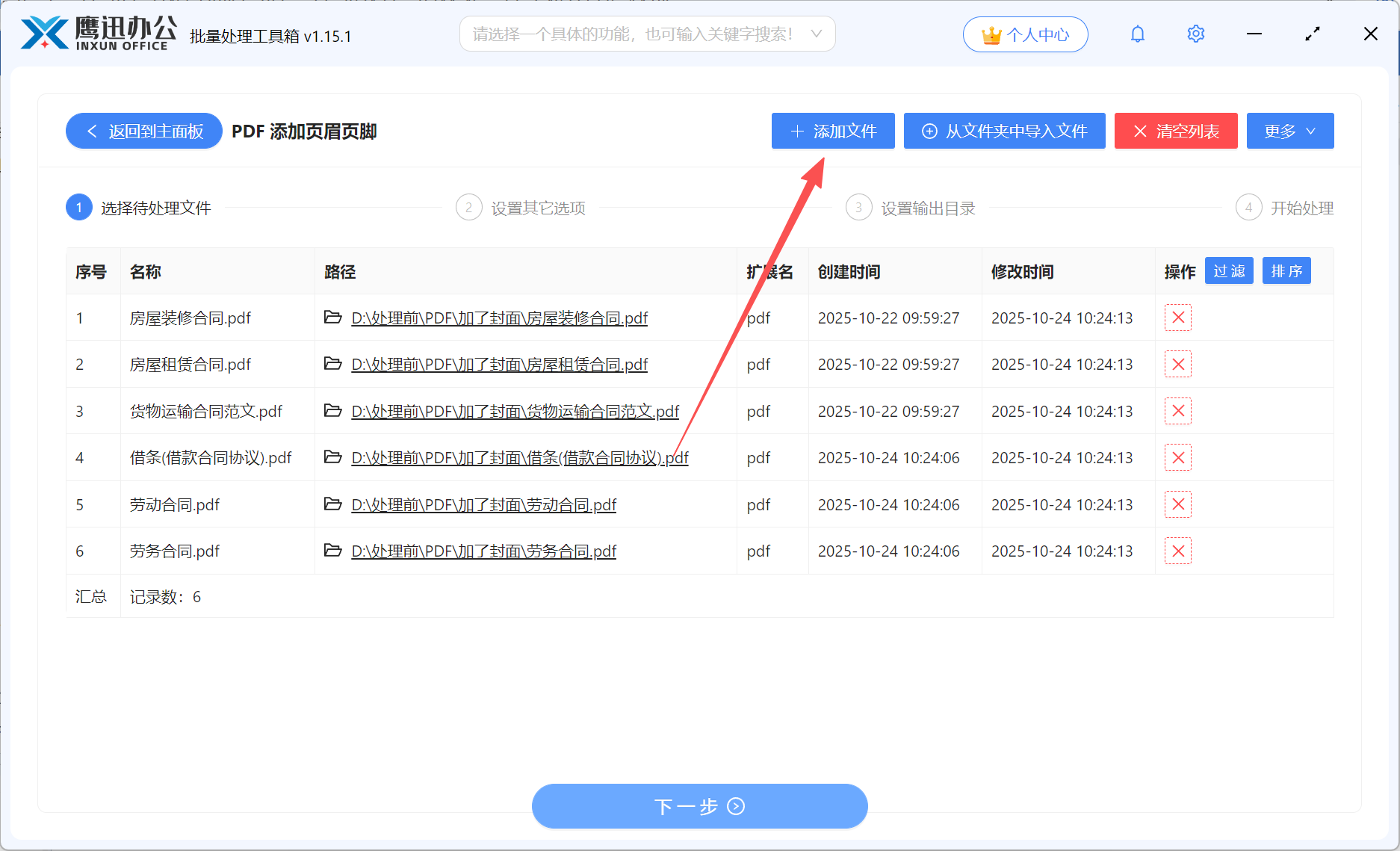
Task: Select file name 劳务合同.pdf in name column
Action: 175,551
